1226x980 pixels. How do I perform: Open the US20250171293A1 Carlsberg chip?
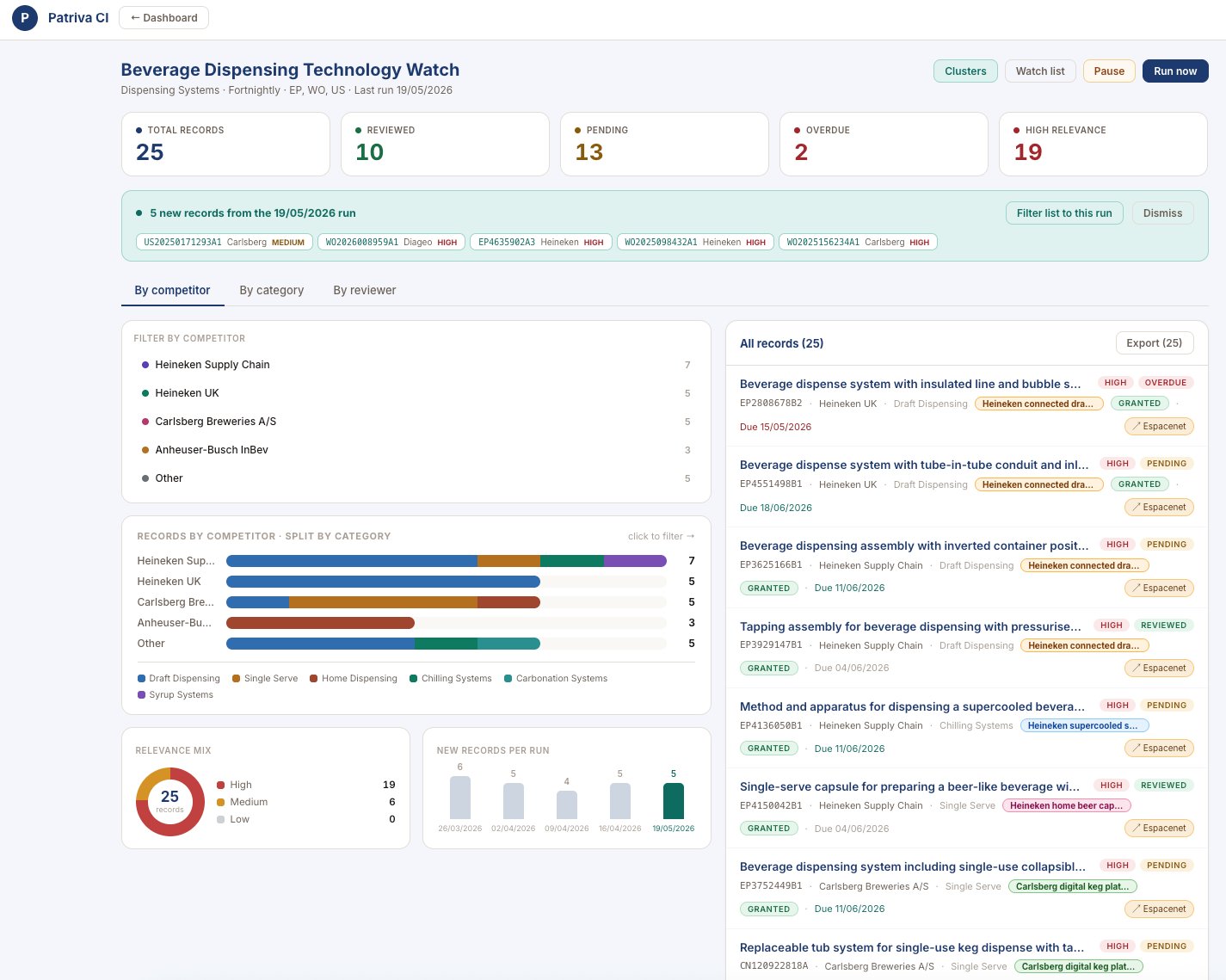(224, 243)
